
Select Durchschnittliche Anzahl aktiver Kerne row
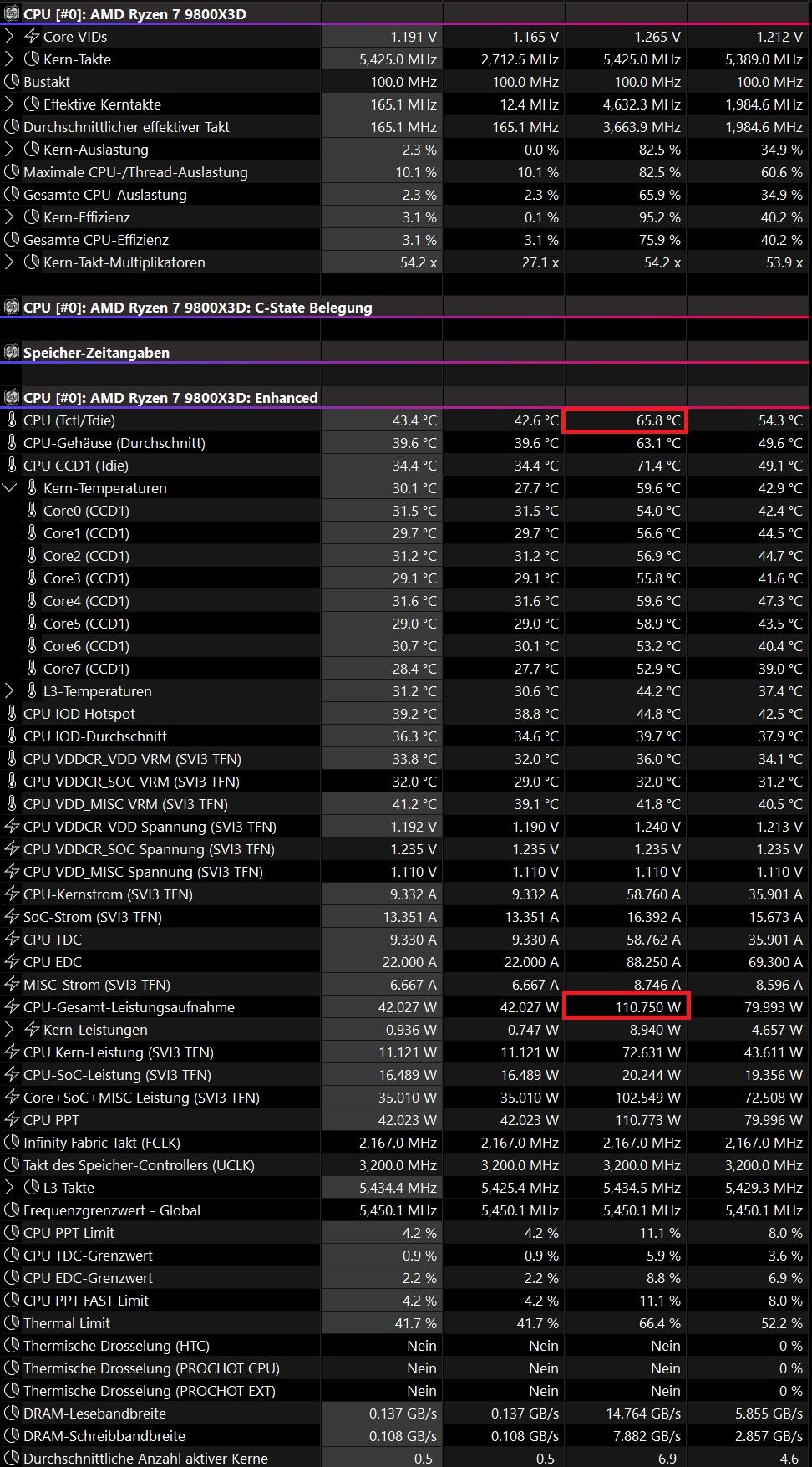[x=406, y=1458]
